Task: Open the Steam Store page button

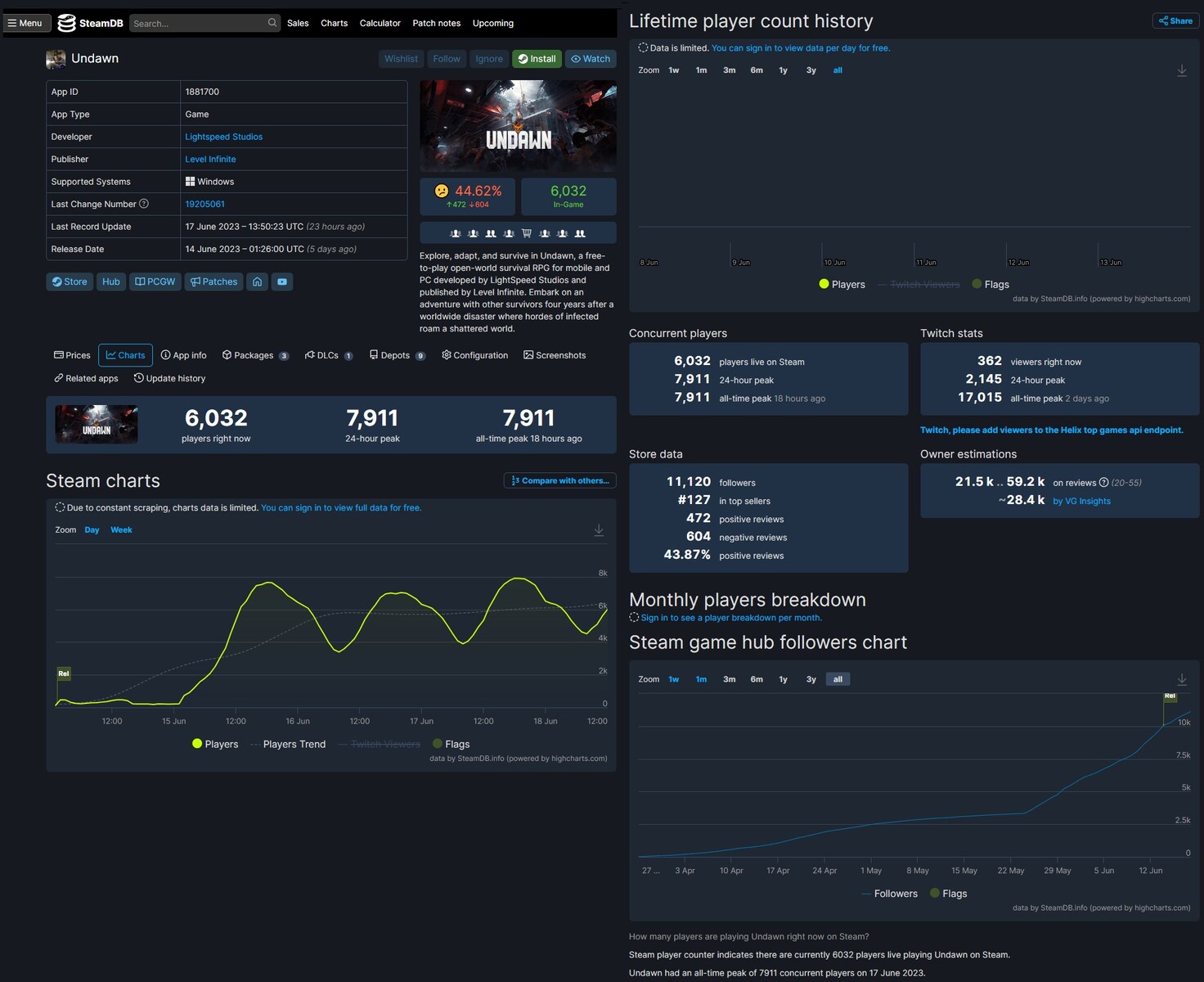Action: click(x=70, y=282)
